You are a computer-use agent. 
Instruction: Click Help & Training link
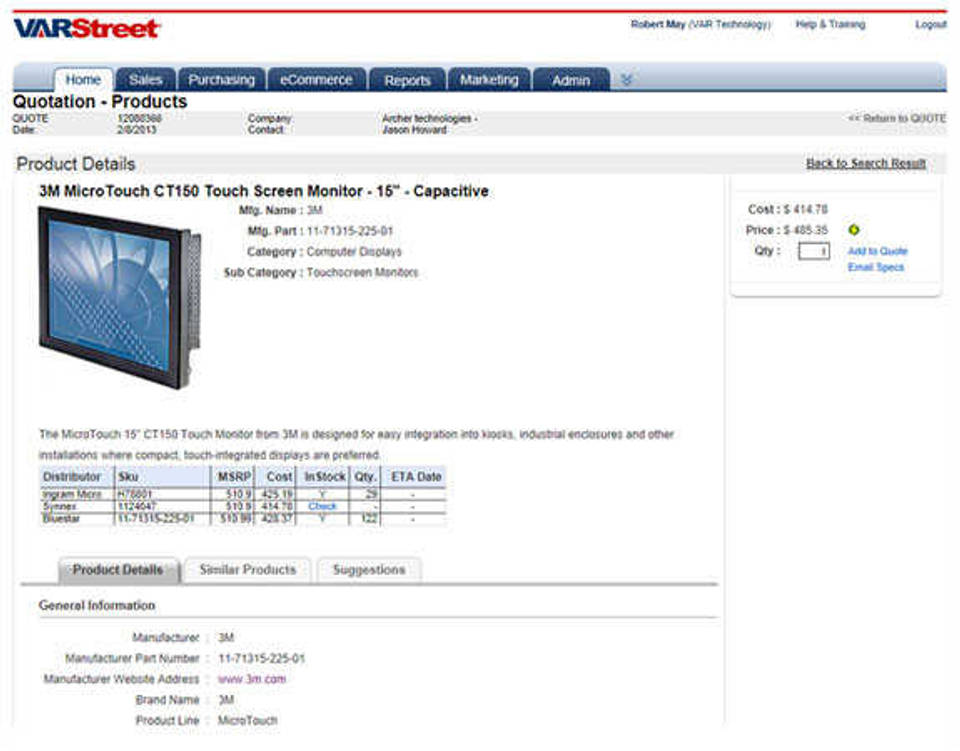[830, 24]
